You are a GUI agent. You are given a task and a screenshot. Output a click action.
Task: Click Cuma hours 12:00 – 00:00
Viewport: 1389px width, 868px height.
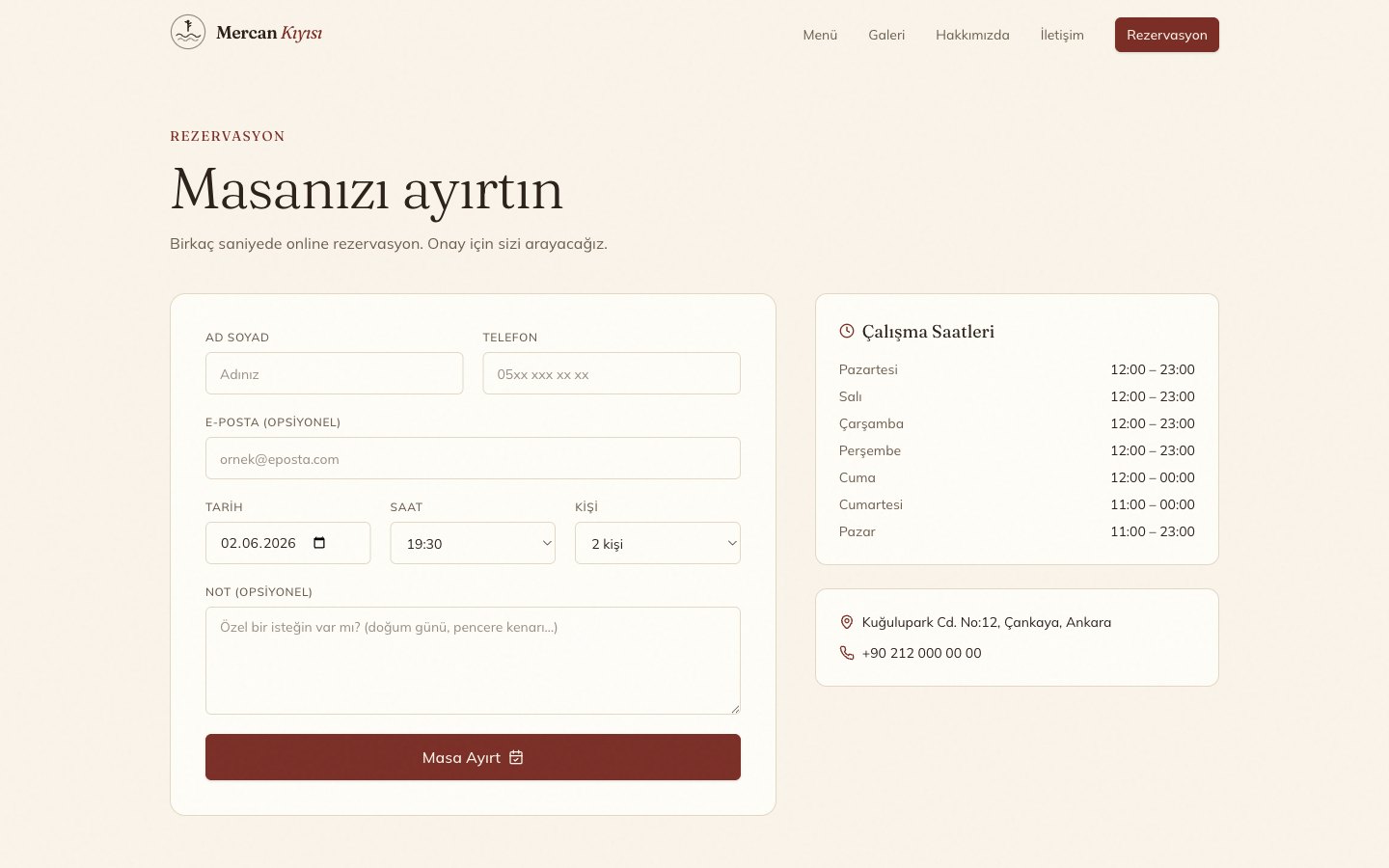click(1153, 477)
